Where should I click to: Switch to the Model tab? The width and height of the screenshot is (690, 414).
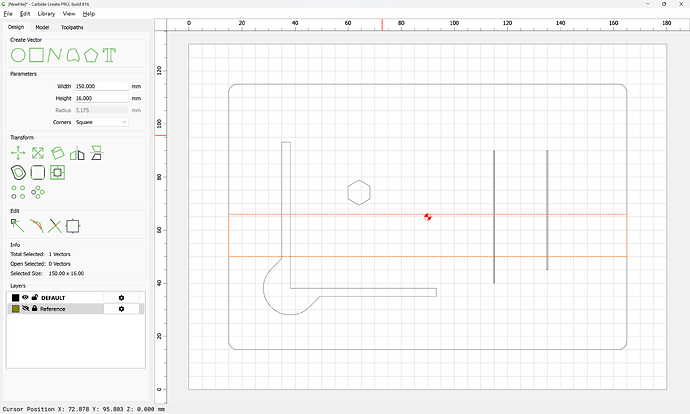click(42, 27)
